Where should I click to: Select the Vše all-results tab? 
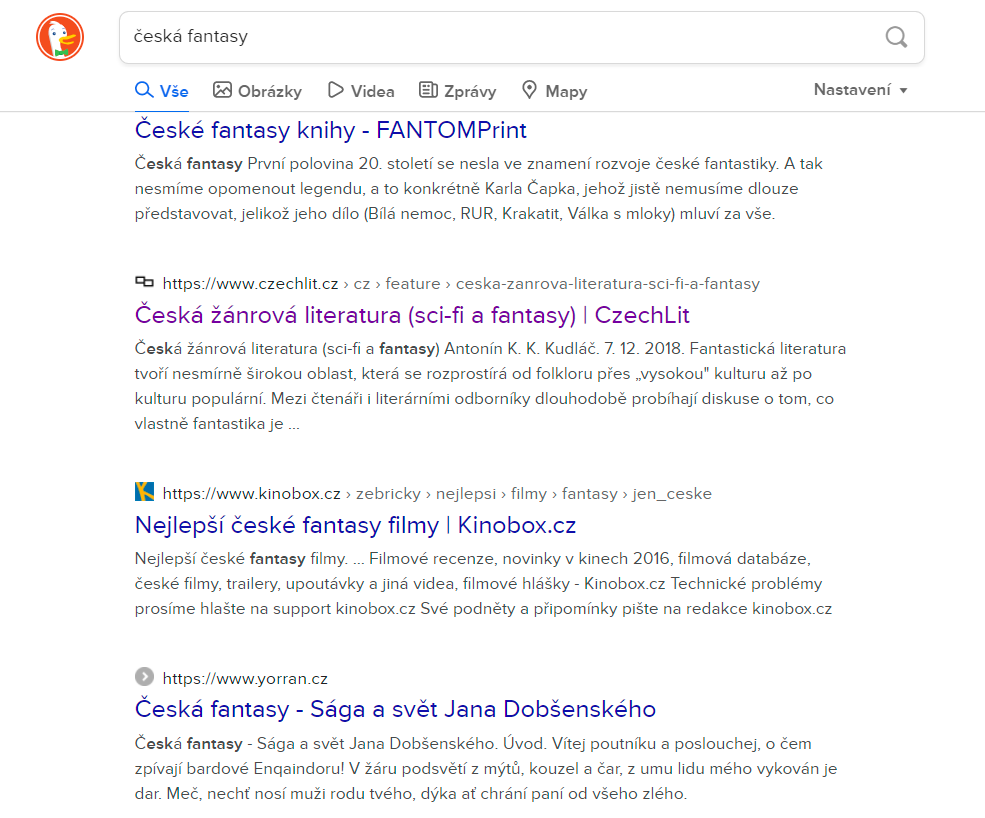pyautogui.click(x=162, y=91)
